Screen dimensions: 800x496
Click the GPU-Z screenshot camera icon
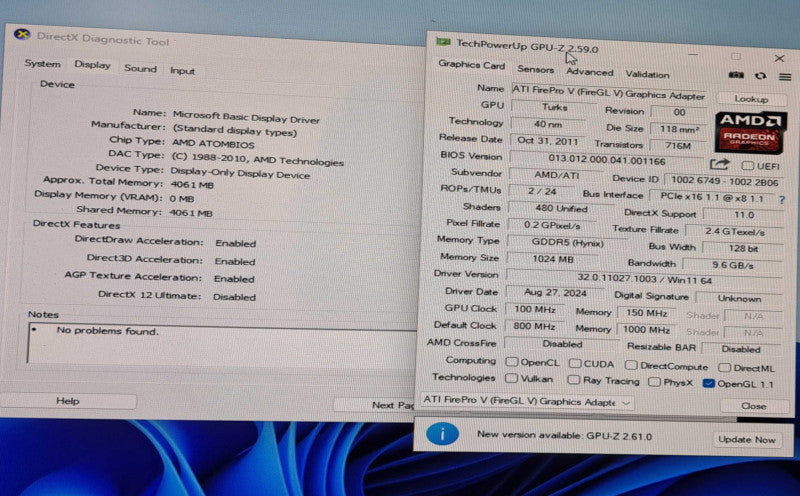click(736, 75)
